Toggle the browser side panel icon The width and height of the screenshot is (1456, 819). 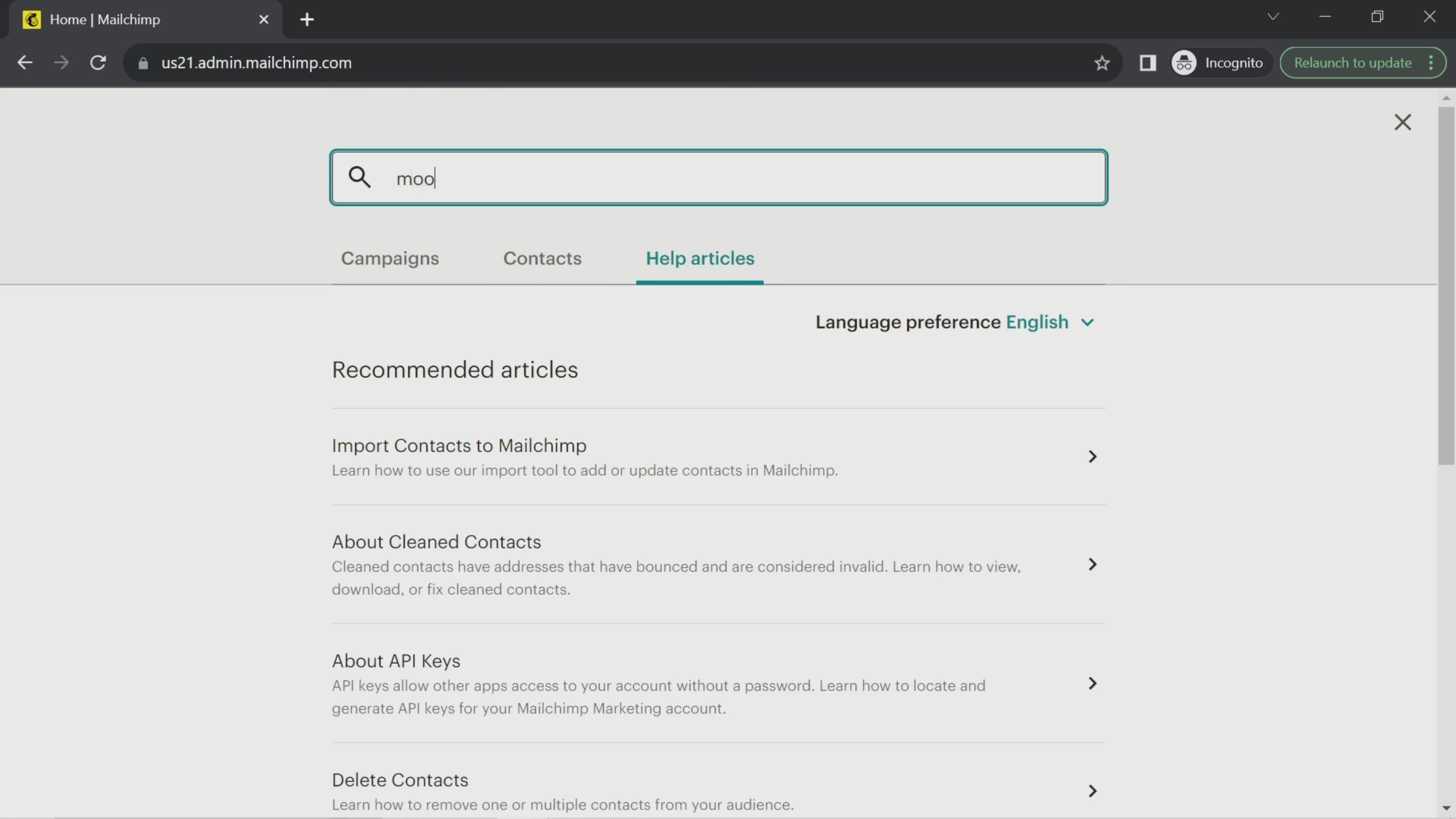coord(1147,63)
